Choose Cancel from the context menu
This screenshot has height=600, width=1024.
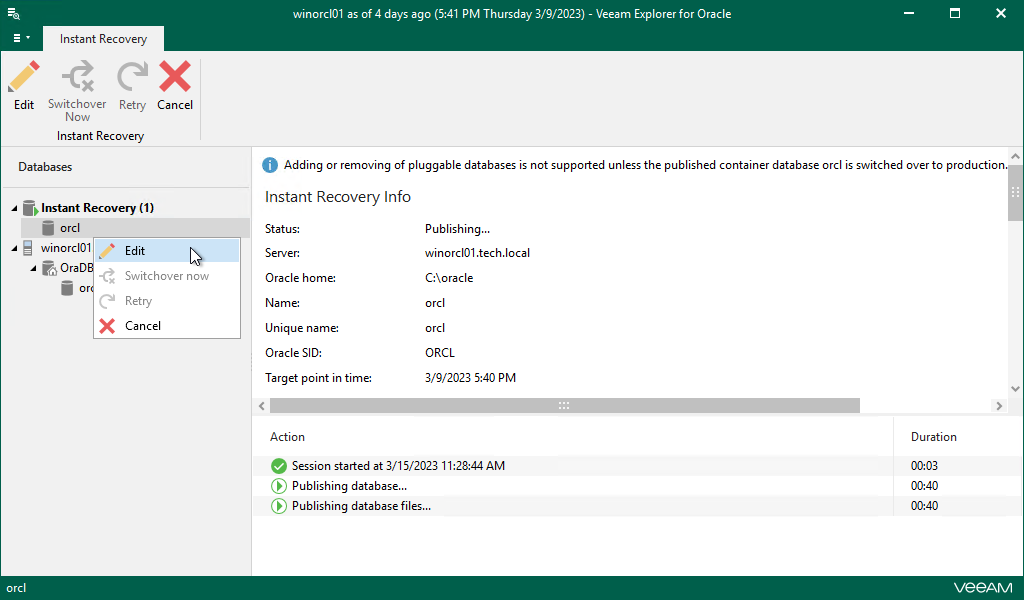coord(167,326)
